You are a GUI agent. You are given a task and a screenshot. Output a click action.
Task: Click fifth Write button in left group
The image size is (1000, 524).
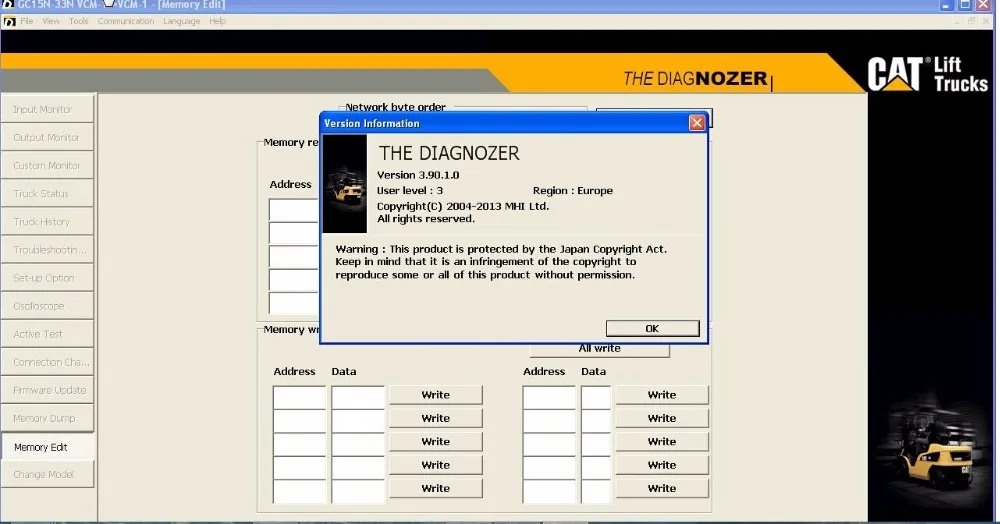click(436, 488)
